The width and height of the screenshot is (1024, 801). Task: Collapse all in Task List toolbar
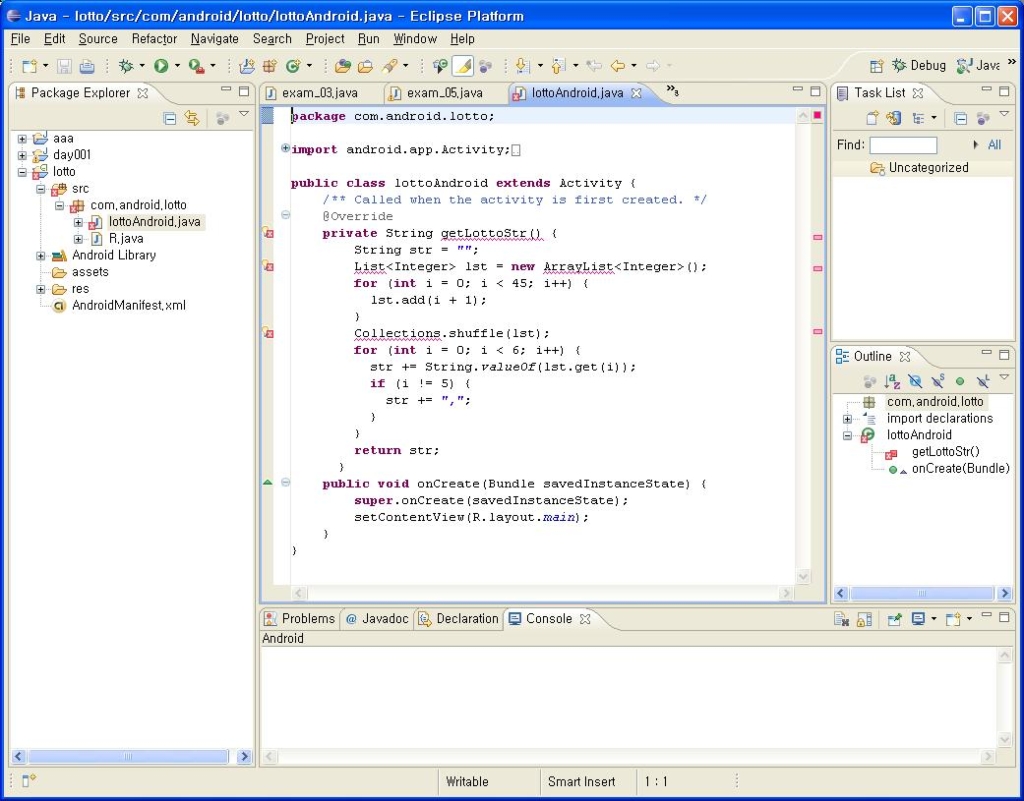coord(961,118)
